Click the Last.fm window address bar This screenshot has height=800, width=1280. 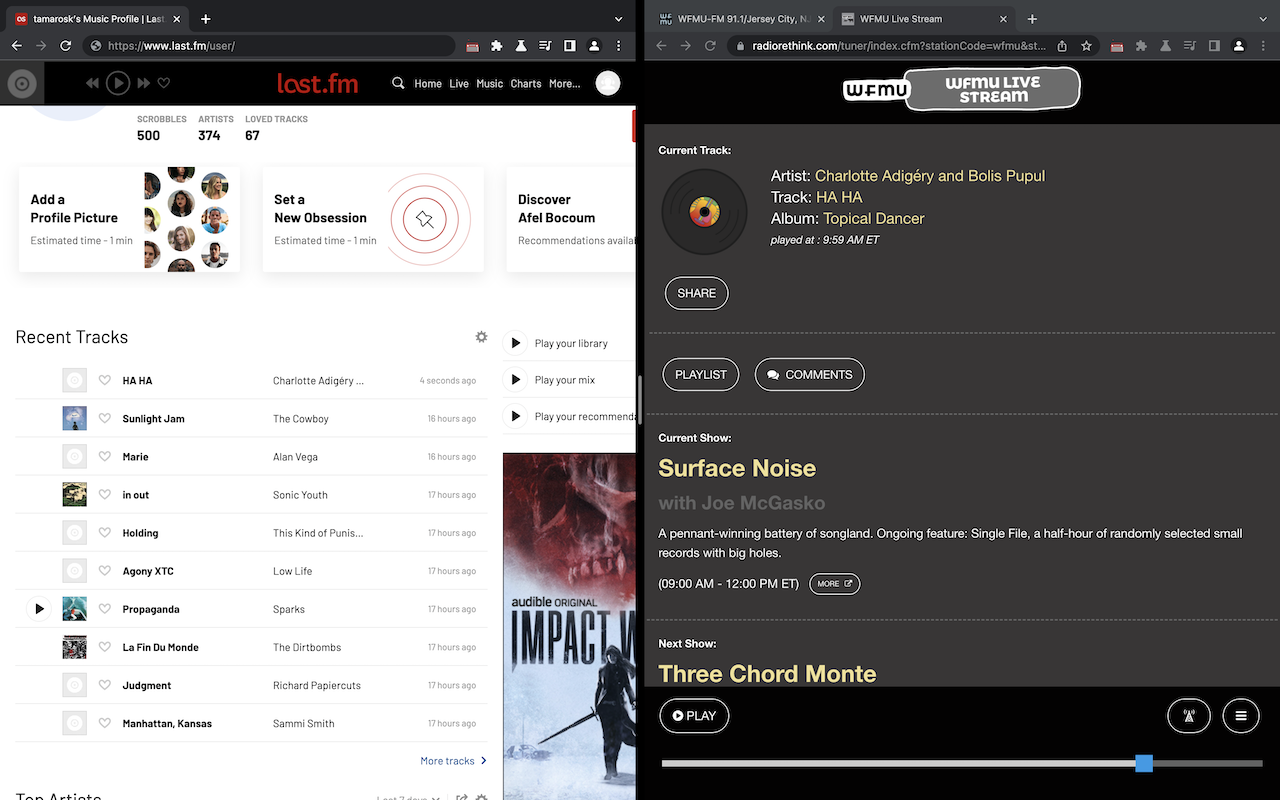[x=270, y=46]
